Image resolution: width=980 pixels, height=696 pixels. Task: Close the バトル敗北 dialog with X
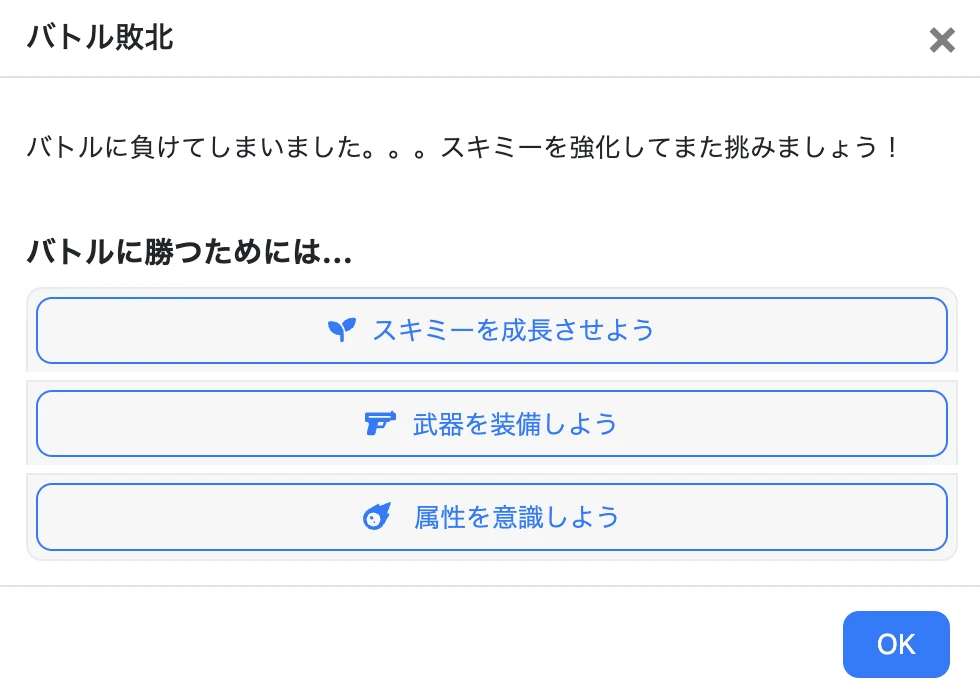pos(942,40)
